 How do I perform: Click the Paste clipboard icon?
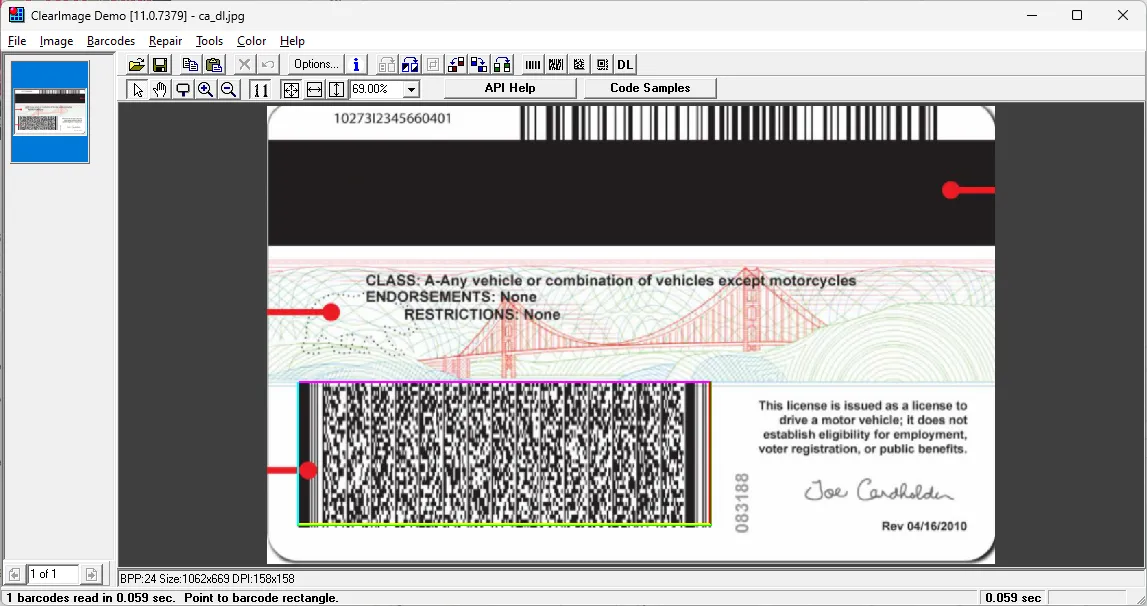(214, 64)
